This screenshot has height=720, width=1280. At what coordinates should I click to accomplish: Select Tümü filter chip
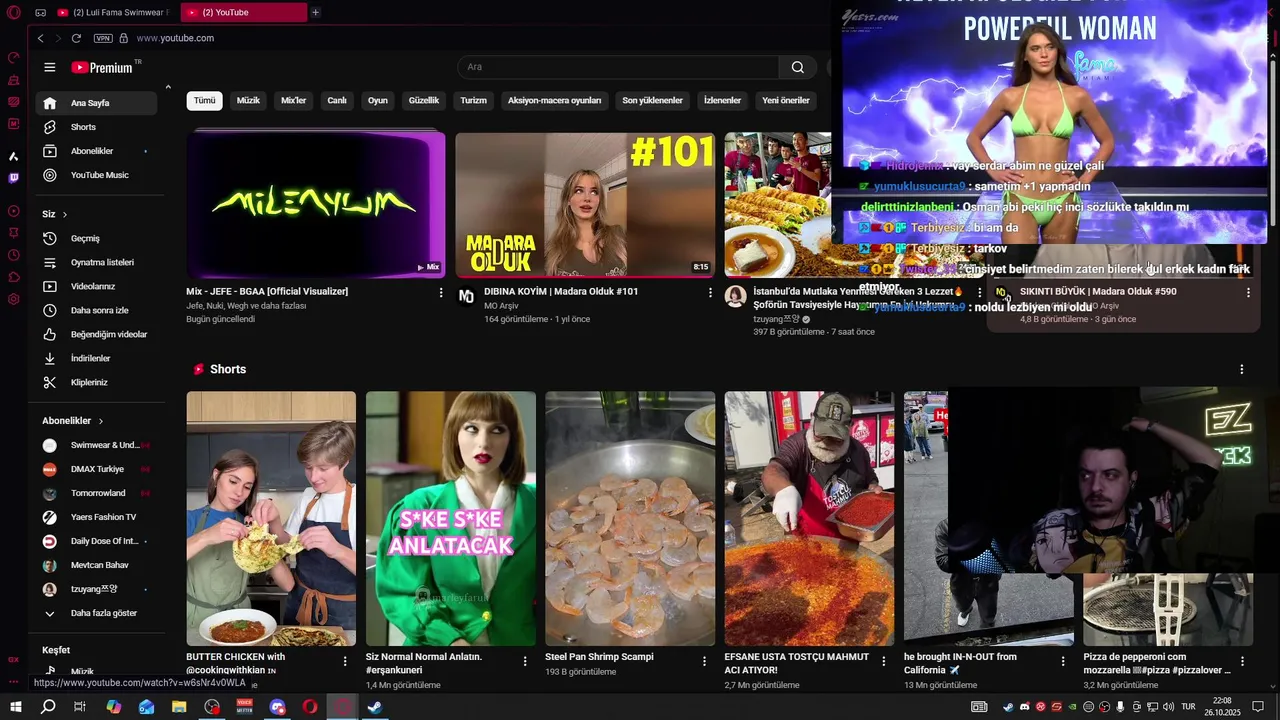tap(204, 100)
